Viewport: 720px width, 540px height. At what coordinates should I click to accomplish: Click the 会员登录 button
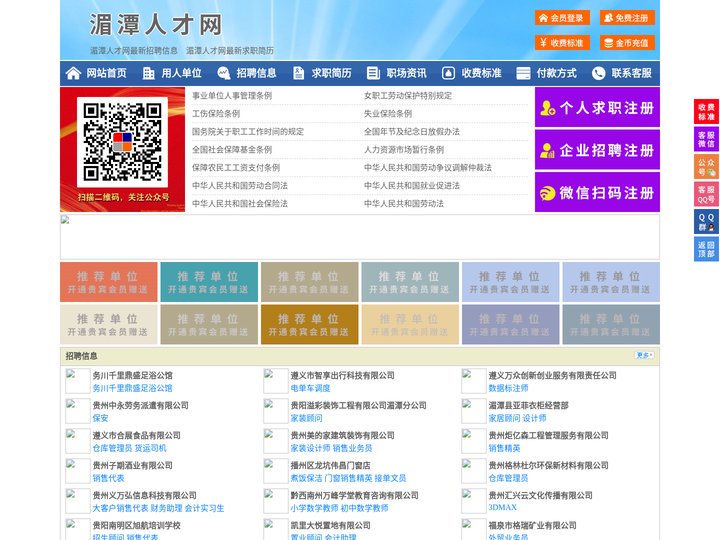point(562,18)
